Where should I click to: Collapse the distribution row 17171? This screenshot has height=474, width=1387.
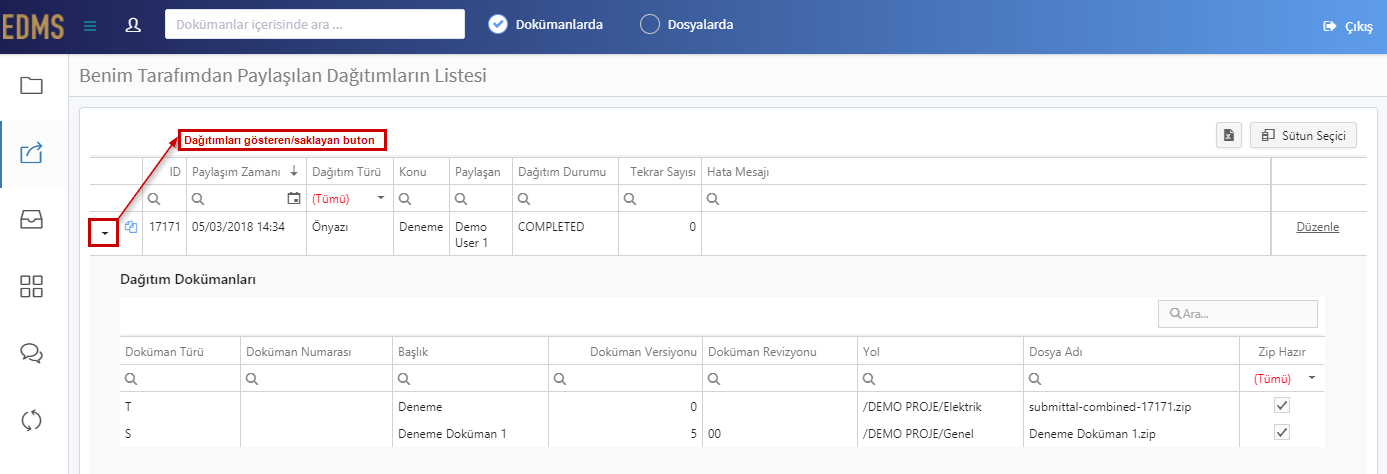pos(104,232)
